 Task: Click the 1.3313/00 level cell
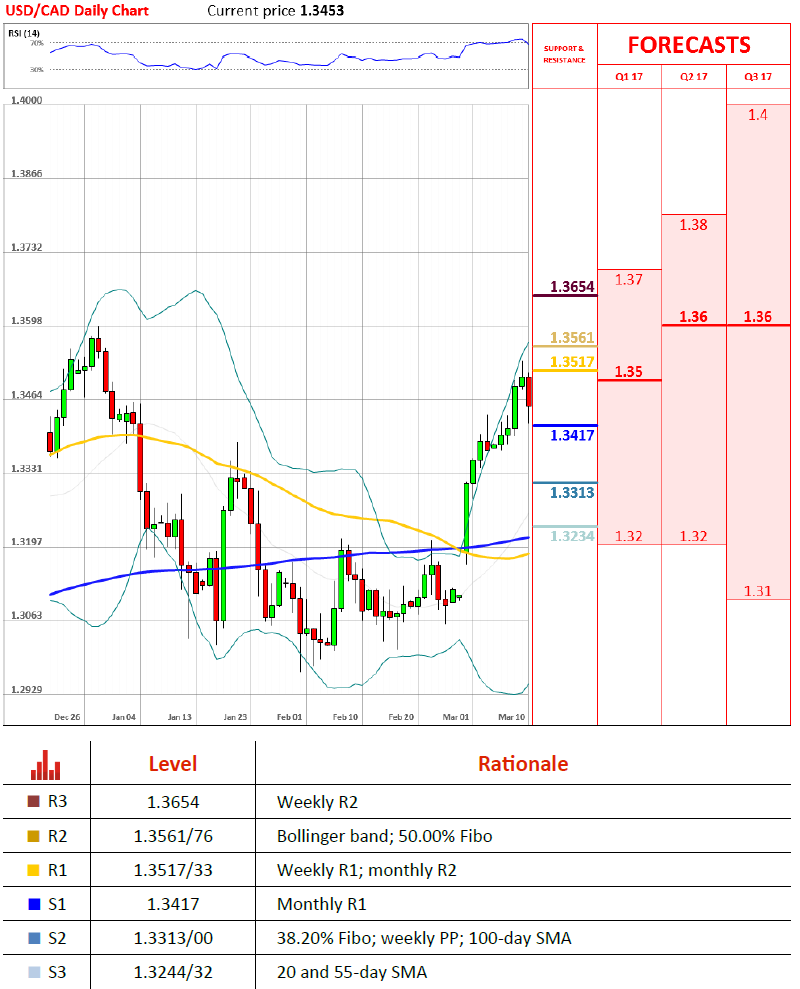pyautogui.click(x=173, y=939)
